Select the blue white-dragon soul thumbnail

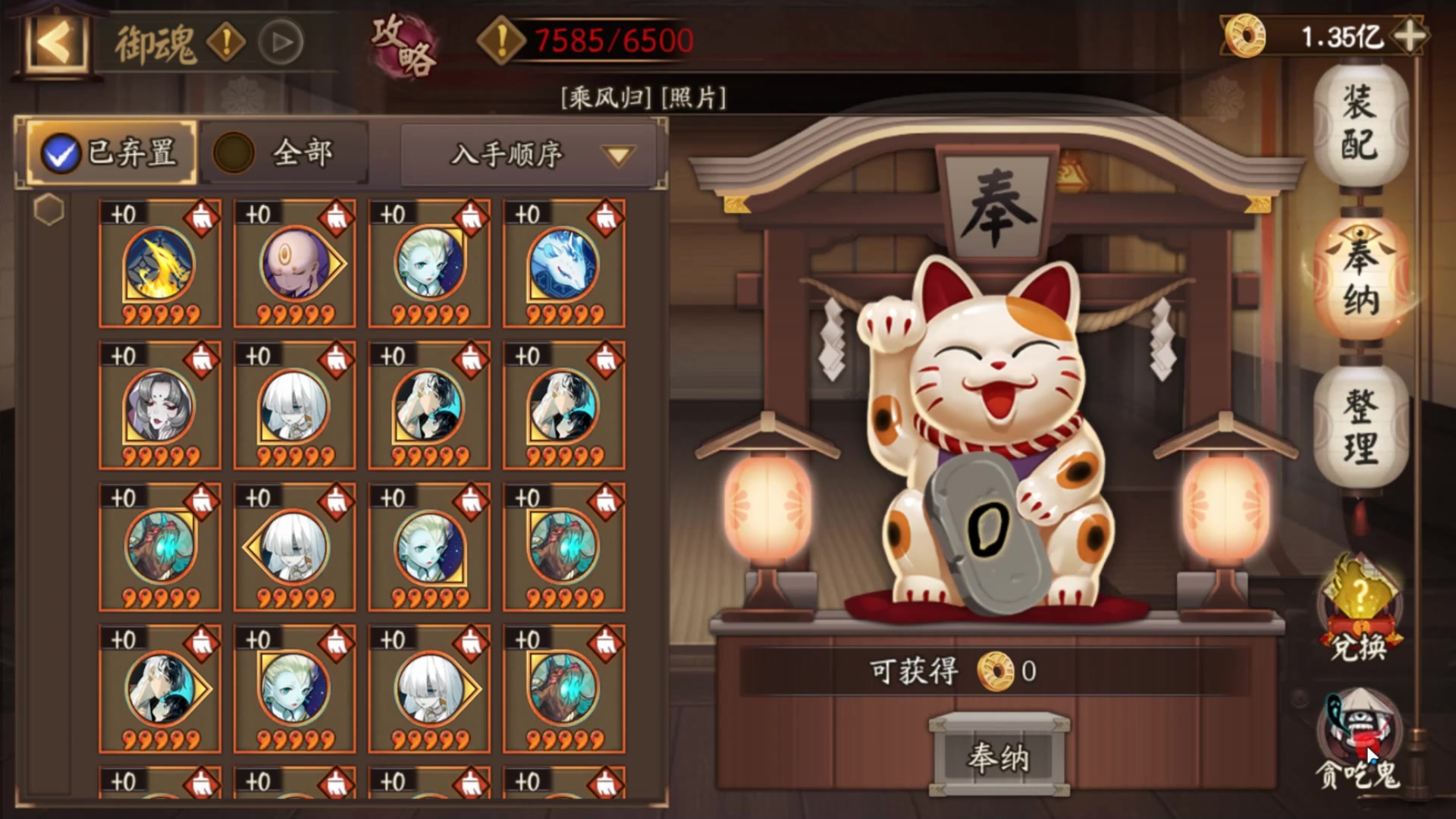tap(564, 264)
